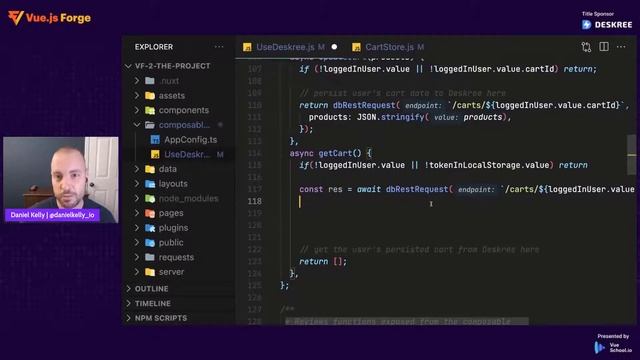The image size is (640, 360).
Task: Expand the requests folder chevron
Action: tap(137, 257)
